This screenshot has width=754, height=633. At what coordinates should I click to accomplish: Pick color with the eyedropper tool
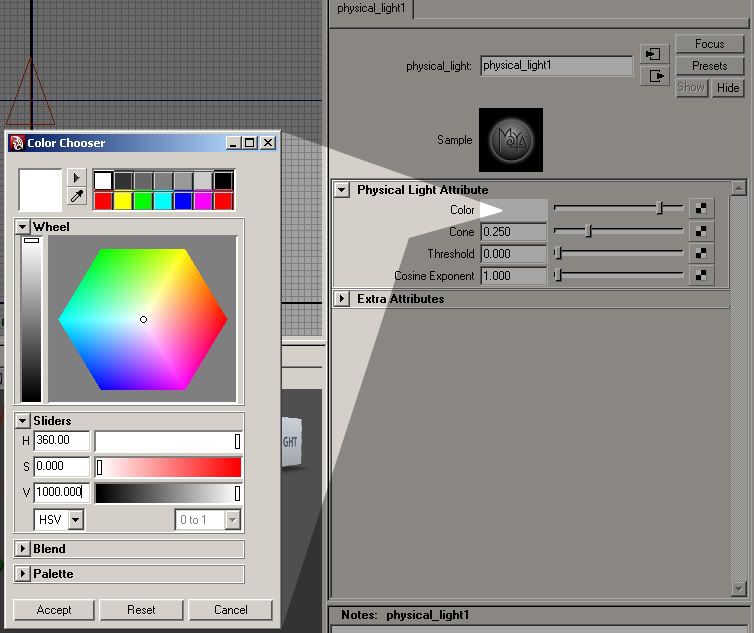(76, 198)
